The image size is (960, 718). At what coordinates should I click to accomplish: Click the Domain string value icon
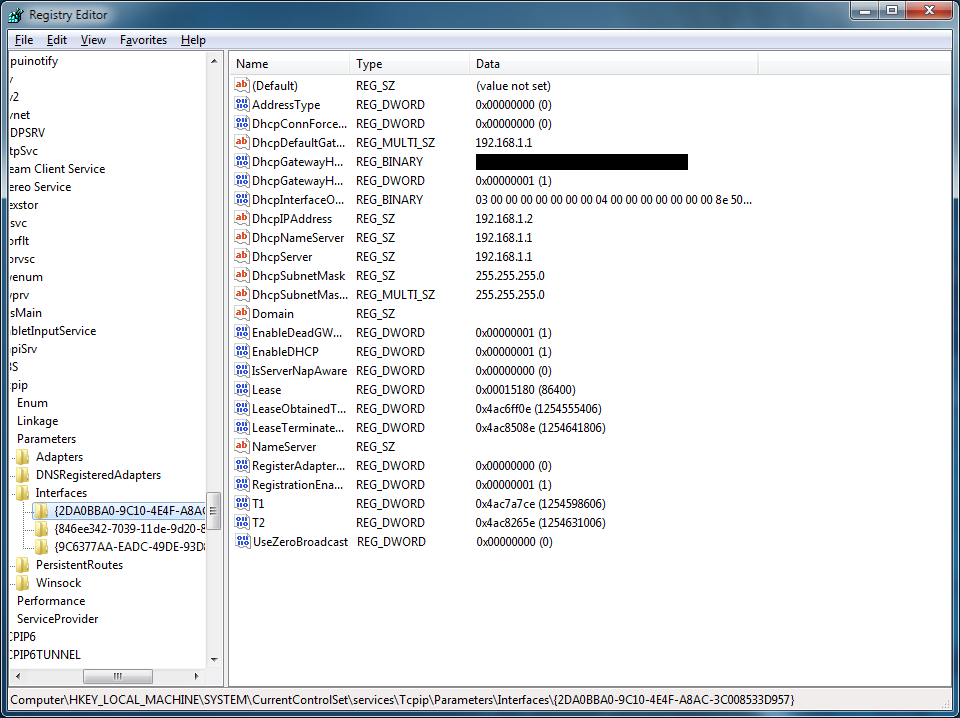[242, 313]
